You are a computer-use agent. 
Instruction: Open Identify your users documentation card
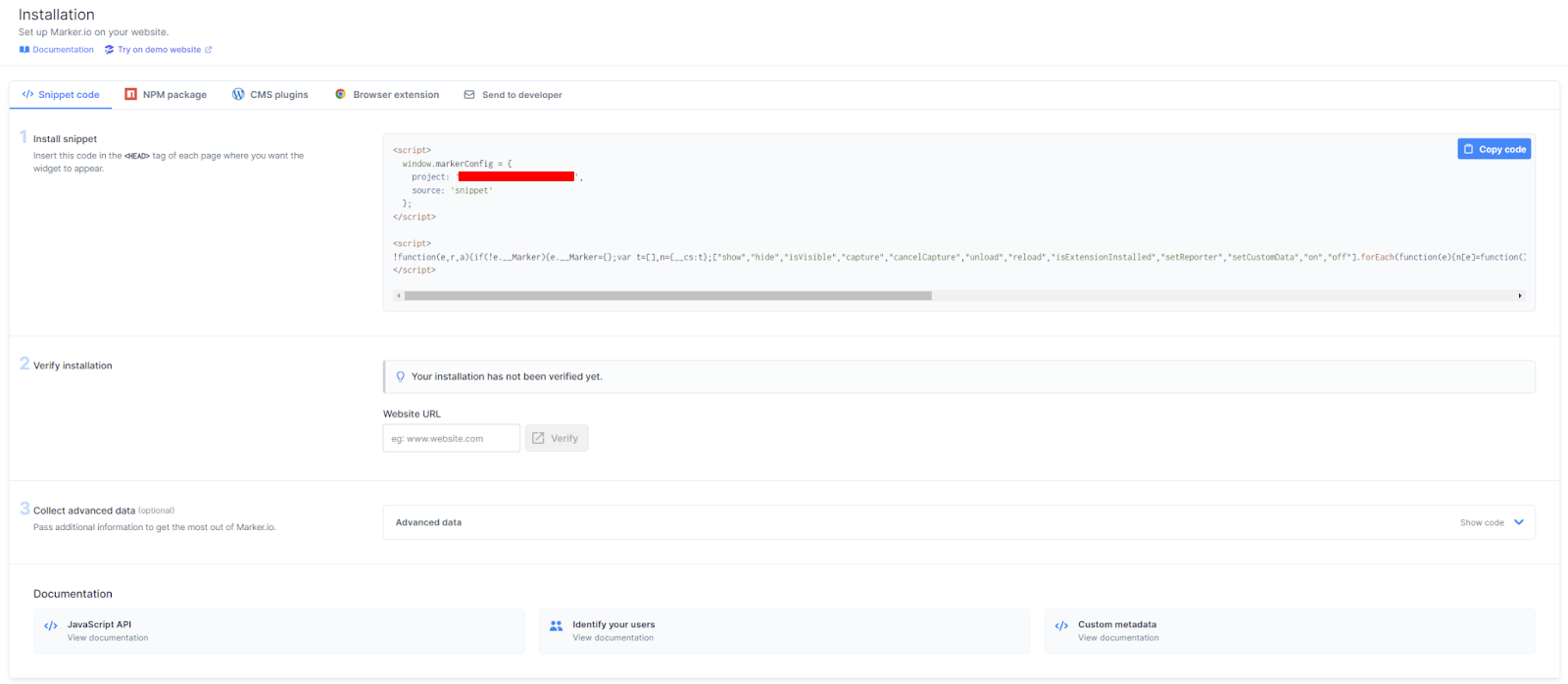point(784,631)
